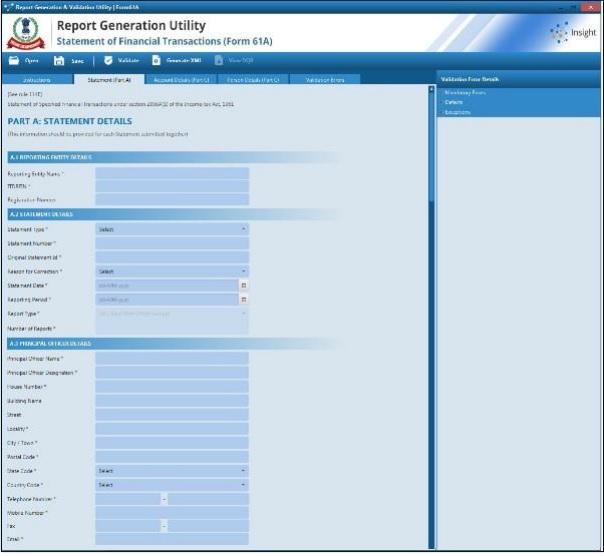Viewport: 604px width, 556px height.
Task: Switch to the Instructions tab
Action: tap(37, 79)
